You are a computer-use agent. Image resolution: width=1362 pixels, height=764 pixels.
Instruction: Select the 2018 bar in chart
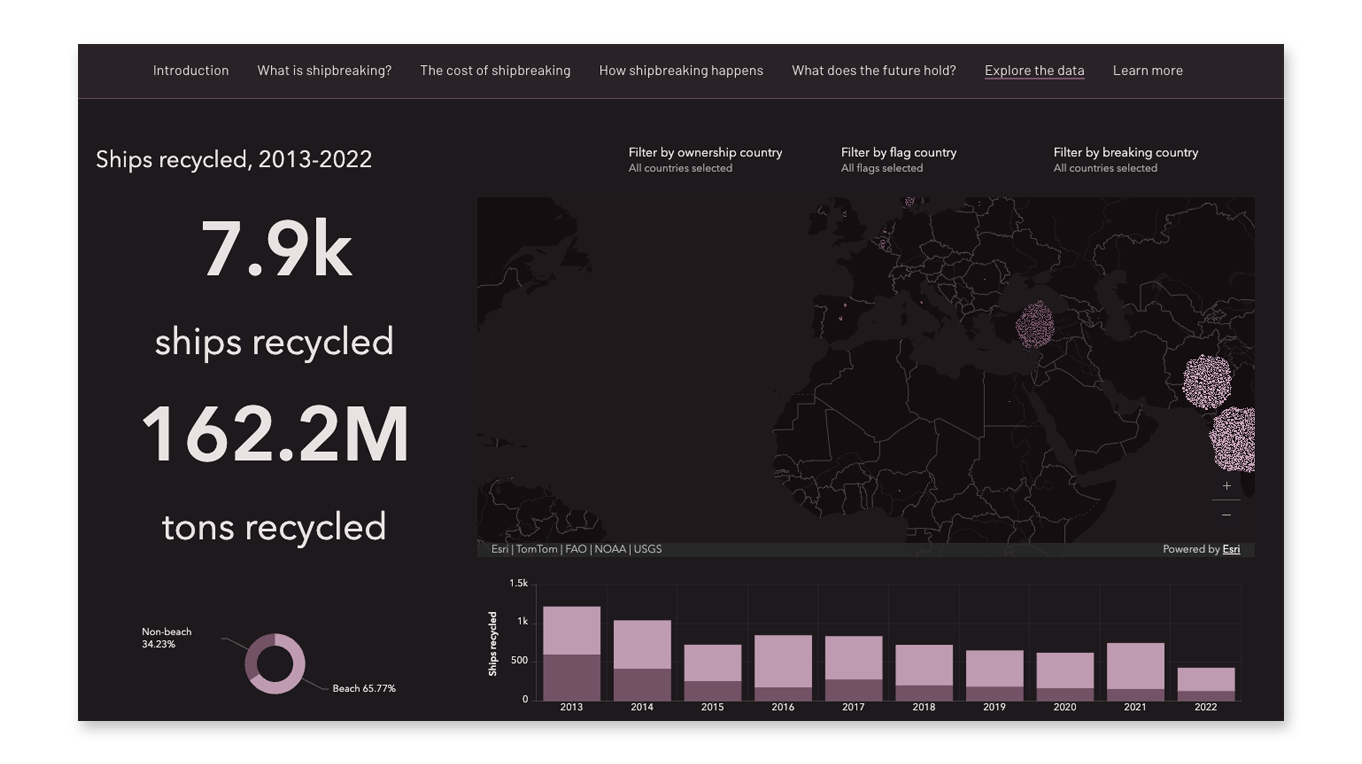coord(924,672)
